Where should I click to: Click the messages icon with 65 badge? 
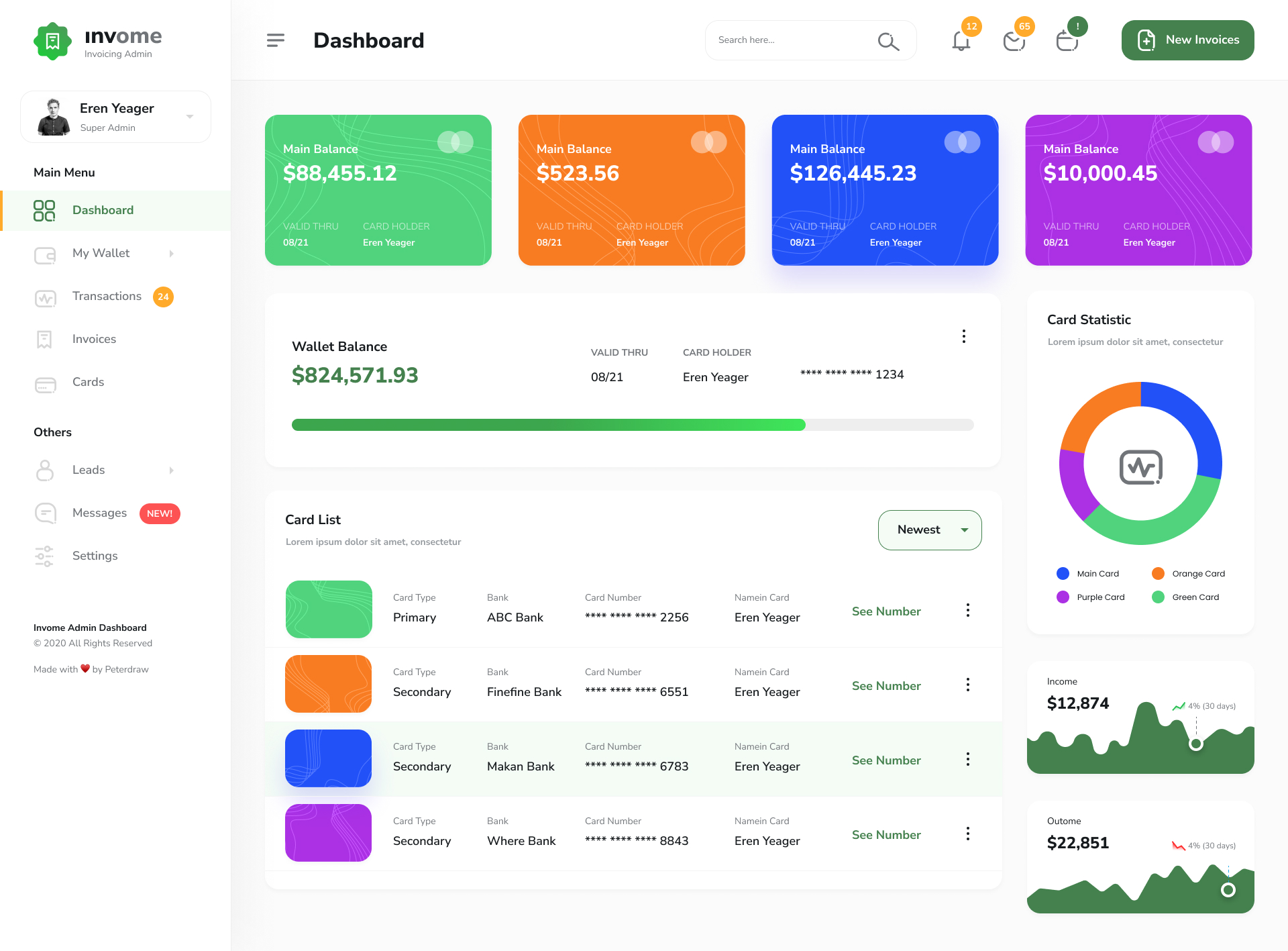point(1014,41)
